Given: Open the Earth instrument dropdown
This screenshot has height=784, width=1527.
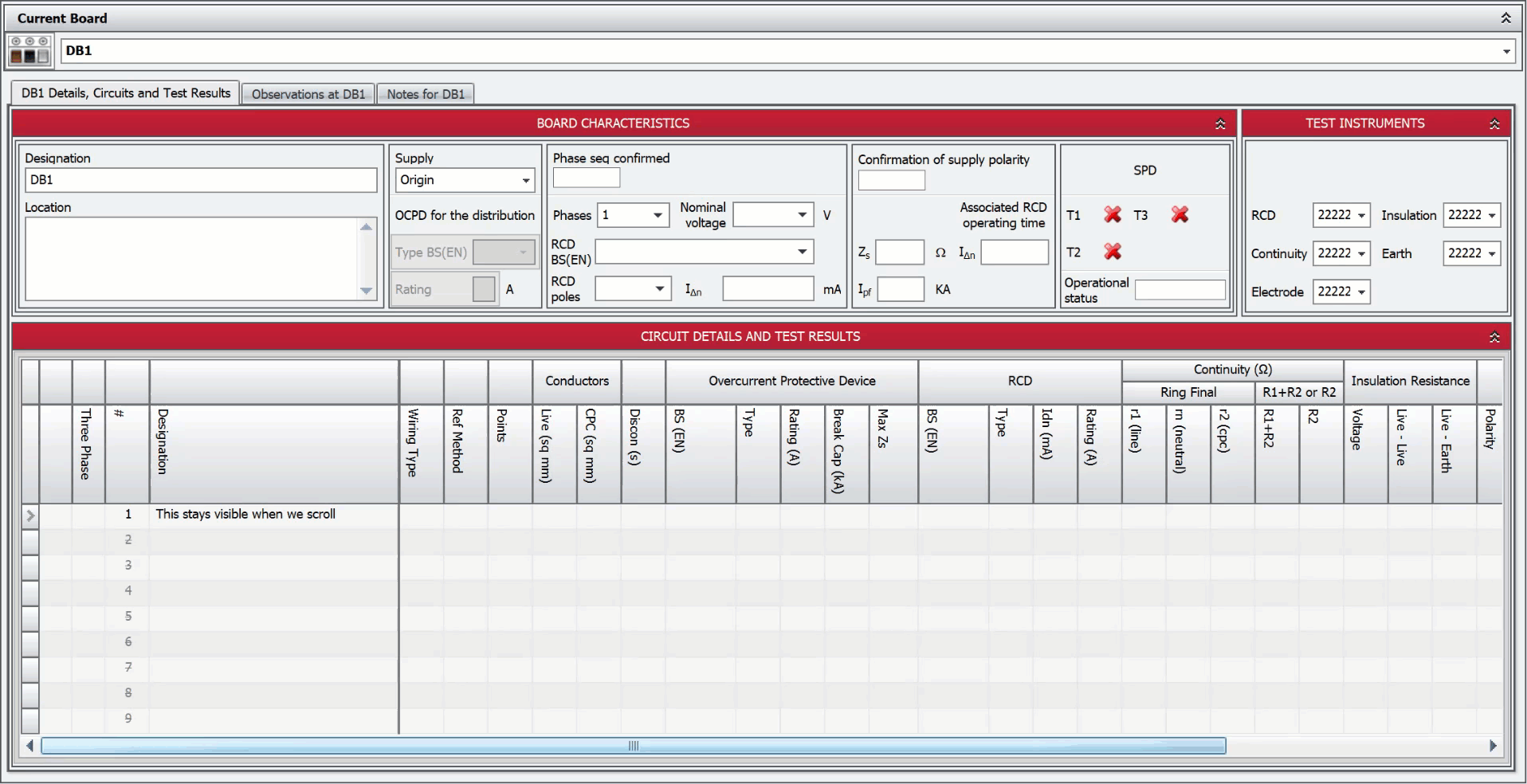Looking at the screenshot, I should pyautogui.click(x=1492, y=253).
